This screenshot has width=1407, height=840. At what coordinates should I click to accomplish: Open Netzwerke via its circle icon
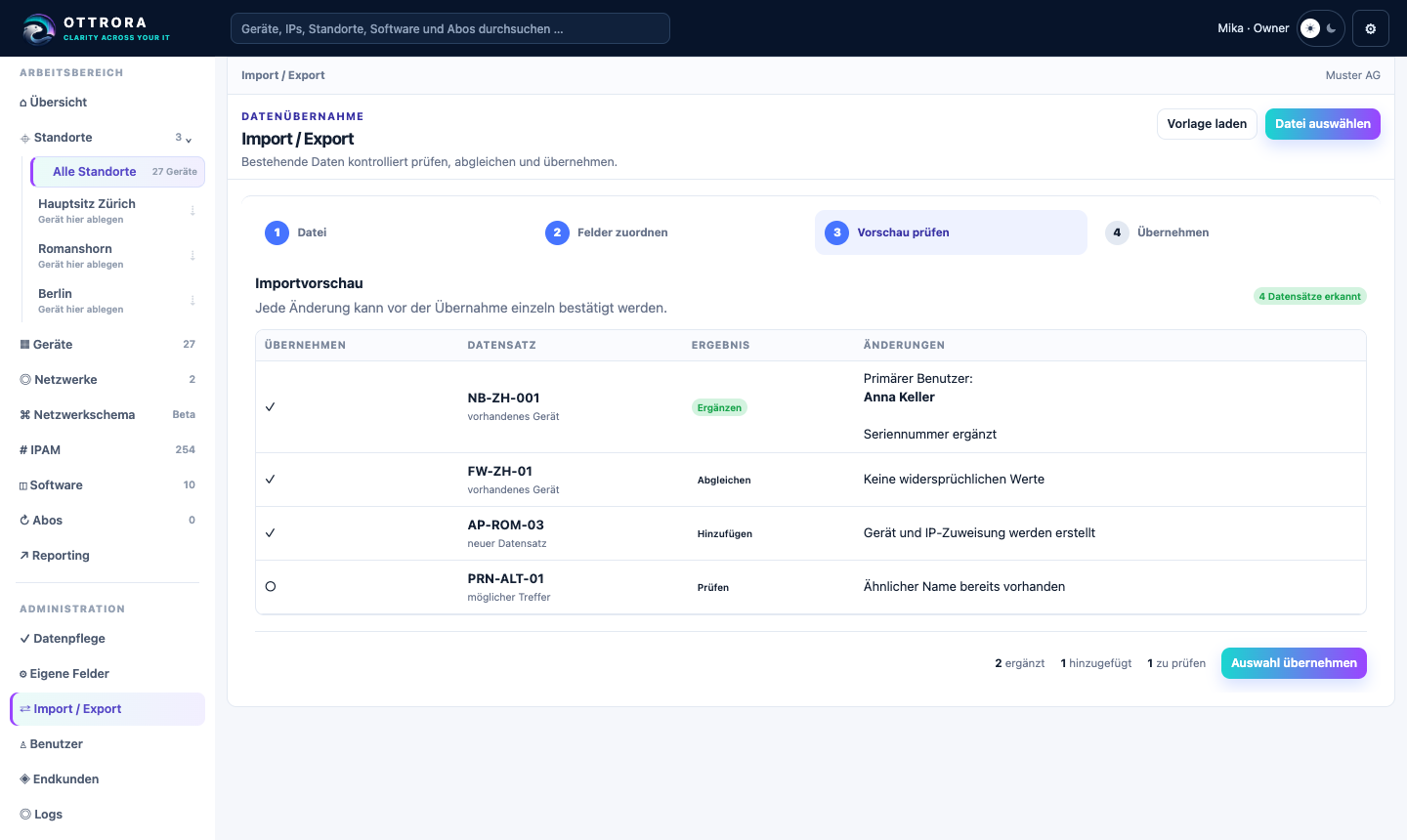point(25,380)
